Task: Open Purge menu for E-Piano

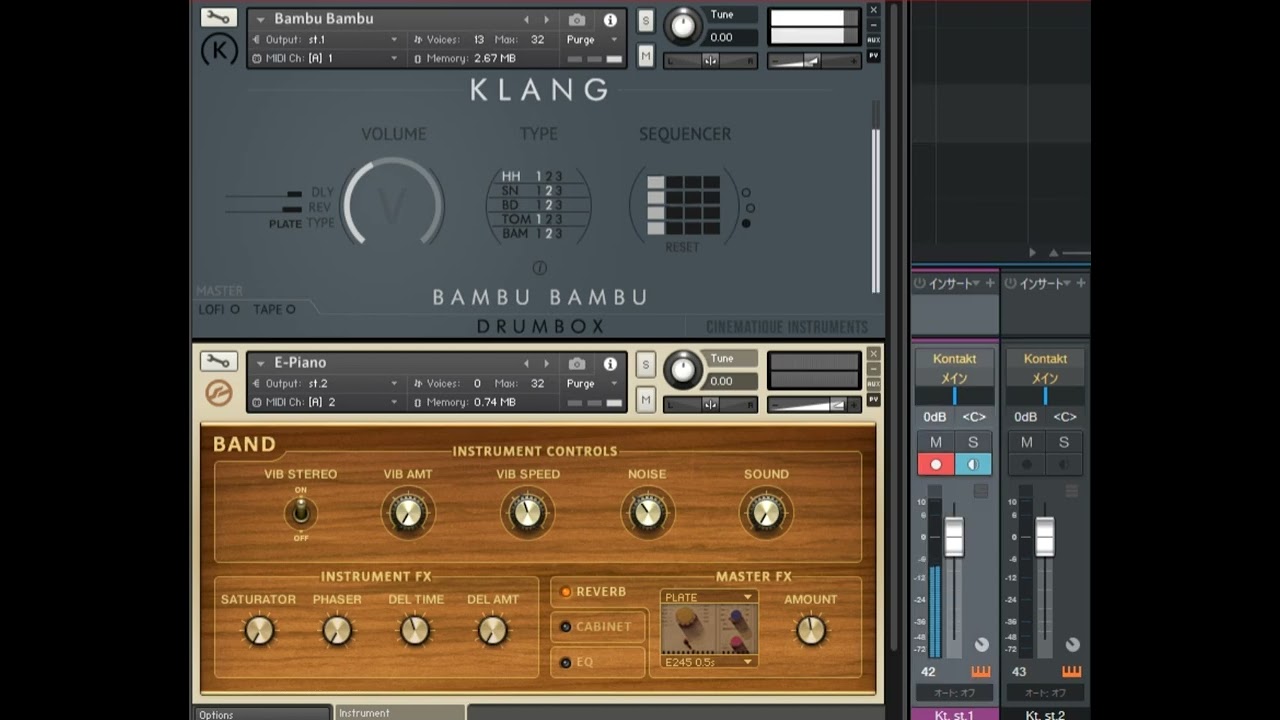Action: point(590,384)
